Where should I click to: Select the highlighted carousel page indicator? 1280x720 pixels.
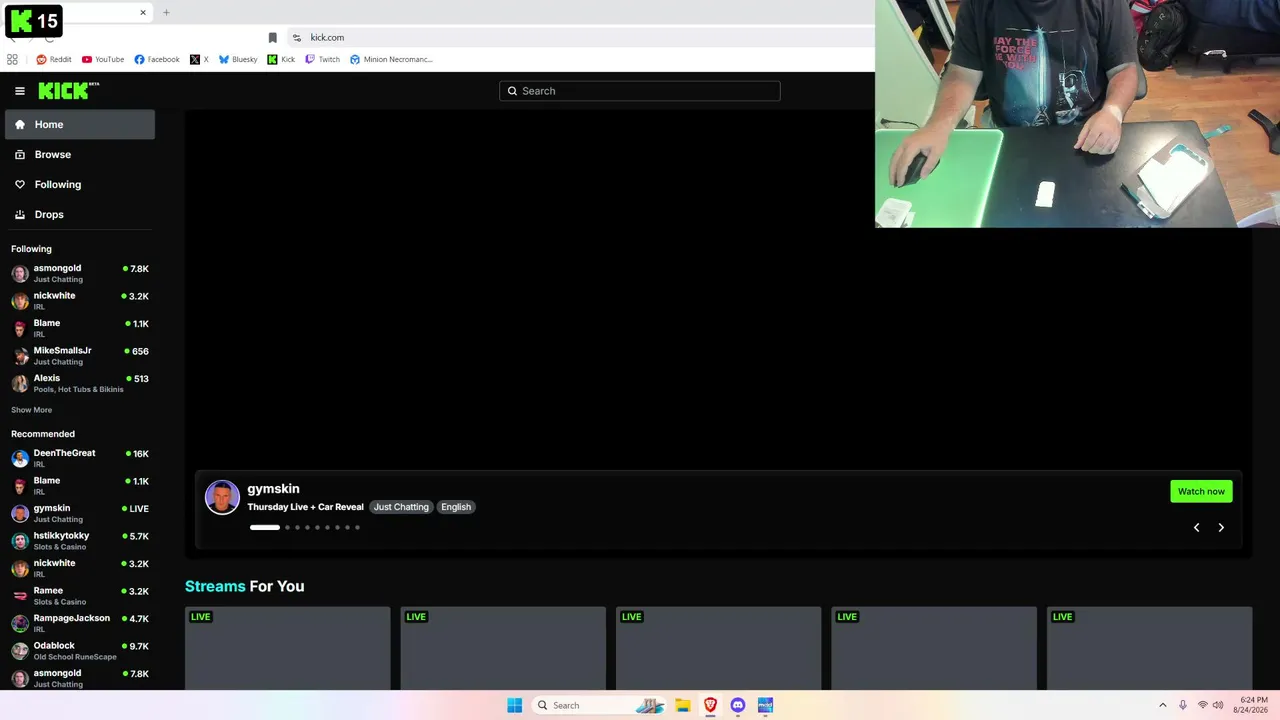pyautogui.click(x=265, y=527)
